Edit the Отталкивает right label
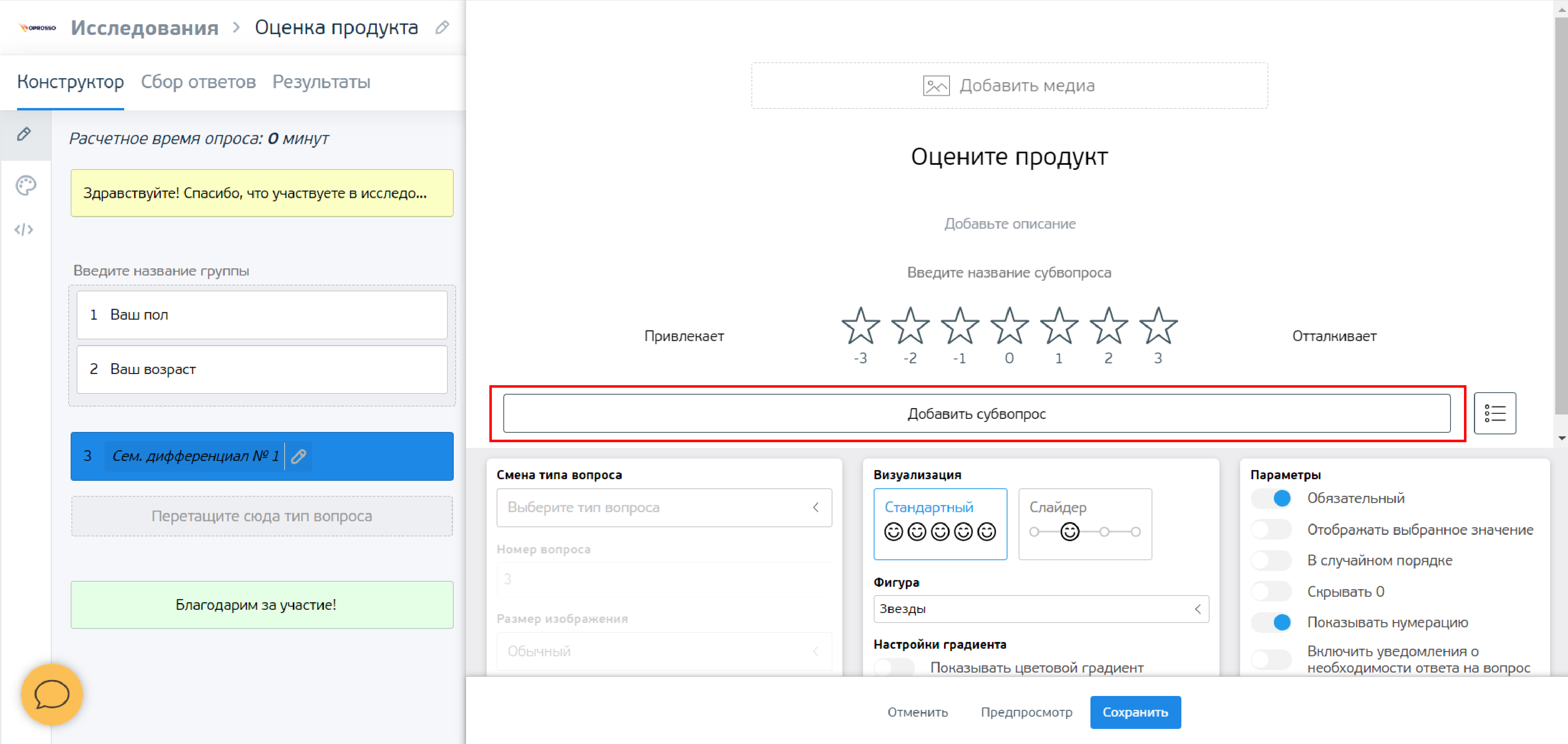Image resolution: width=1568 pixels, height=744 pixels. [1334, 336]
